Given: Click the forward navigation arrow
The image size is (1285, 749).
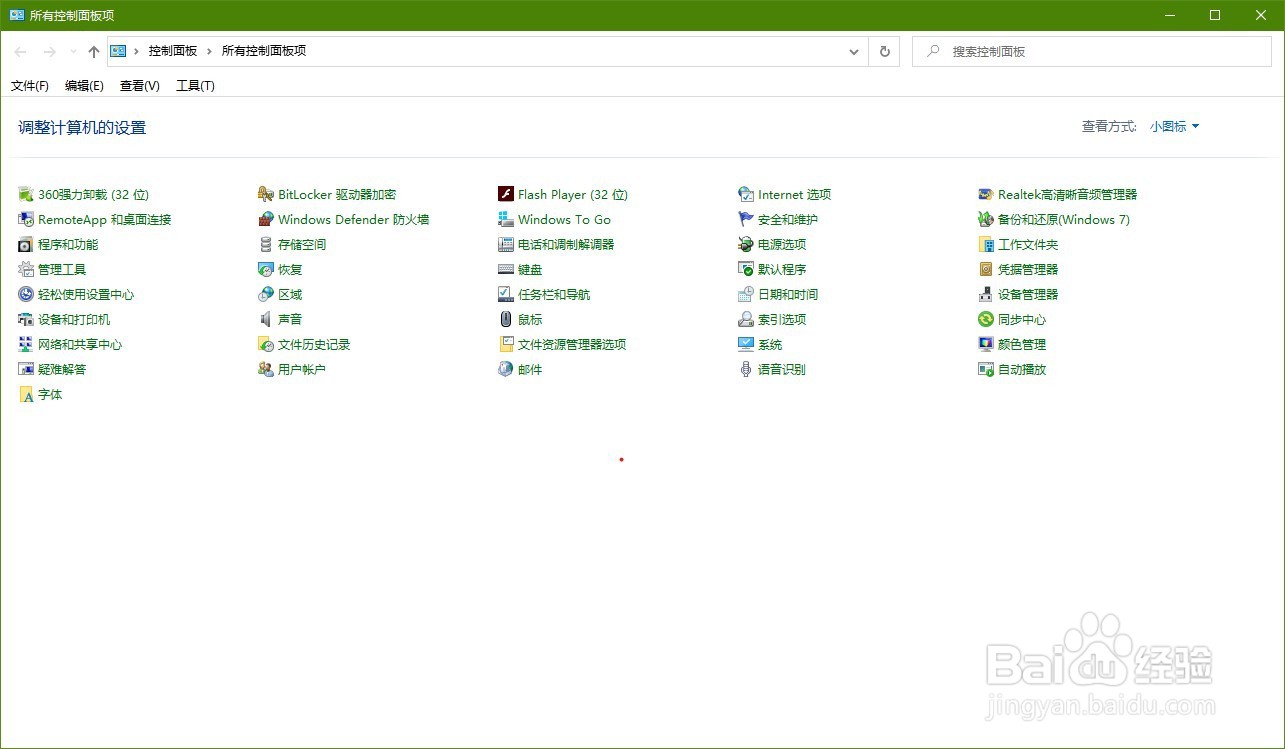Looking at the screenshot, I should coord(49,51).
